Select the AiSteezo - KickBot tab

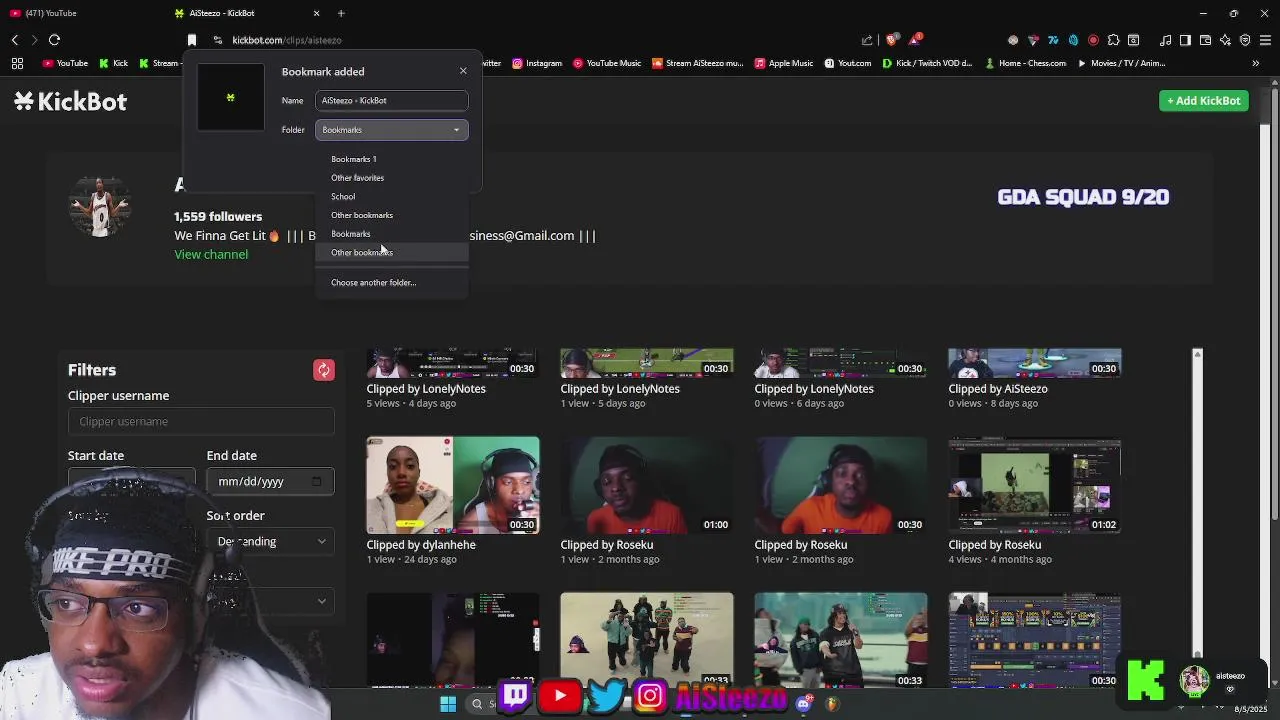point(245,13)
